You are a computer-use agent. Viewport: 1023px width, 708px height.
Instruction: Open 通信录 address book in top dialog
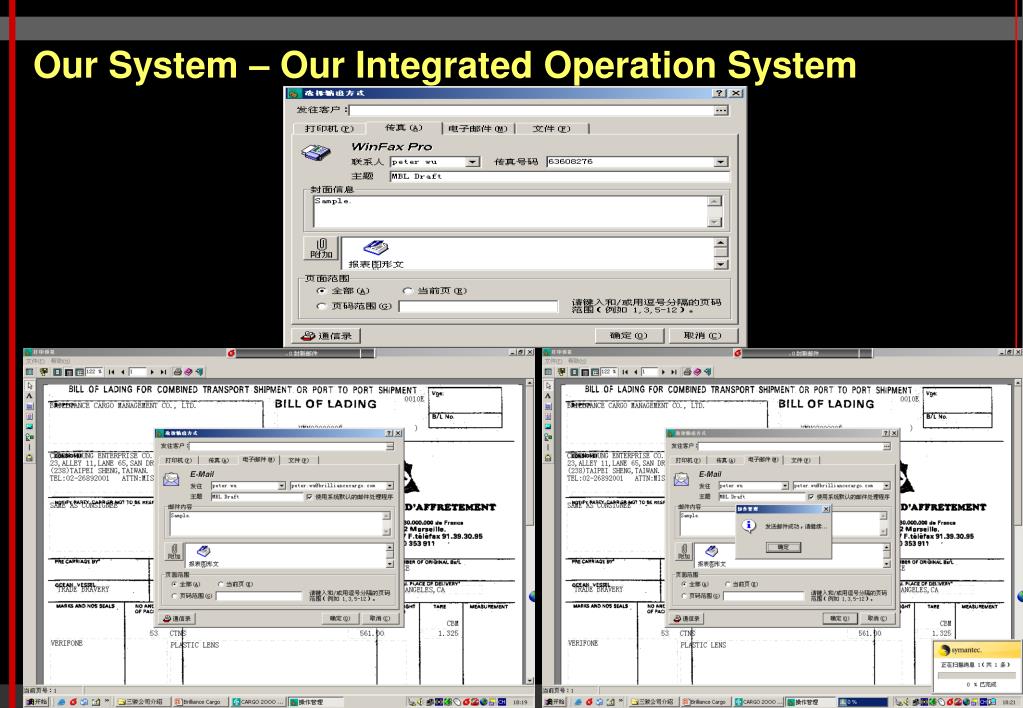coord(326,335)
